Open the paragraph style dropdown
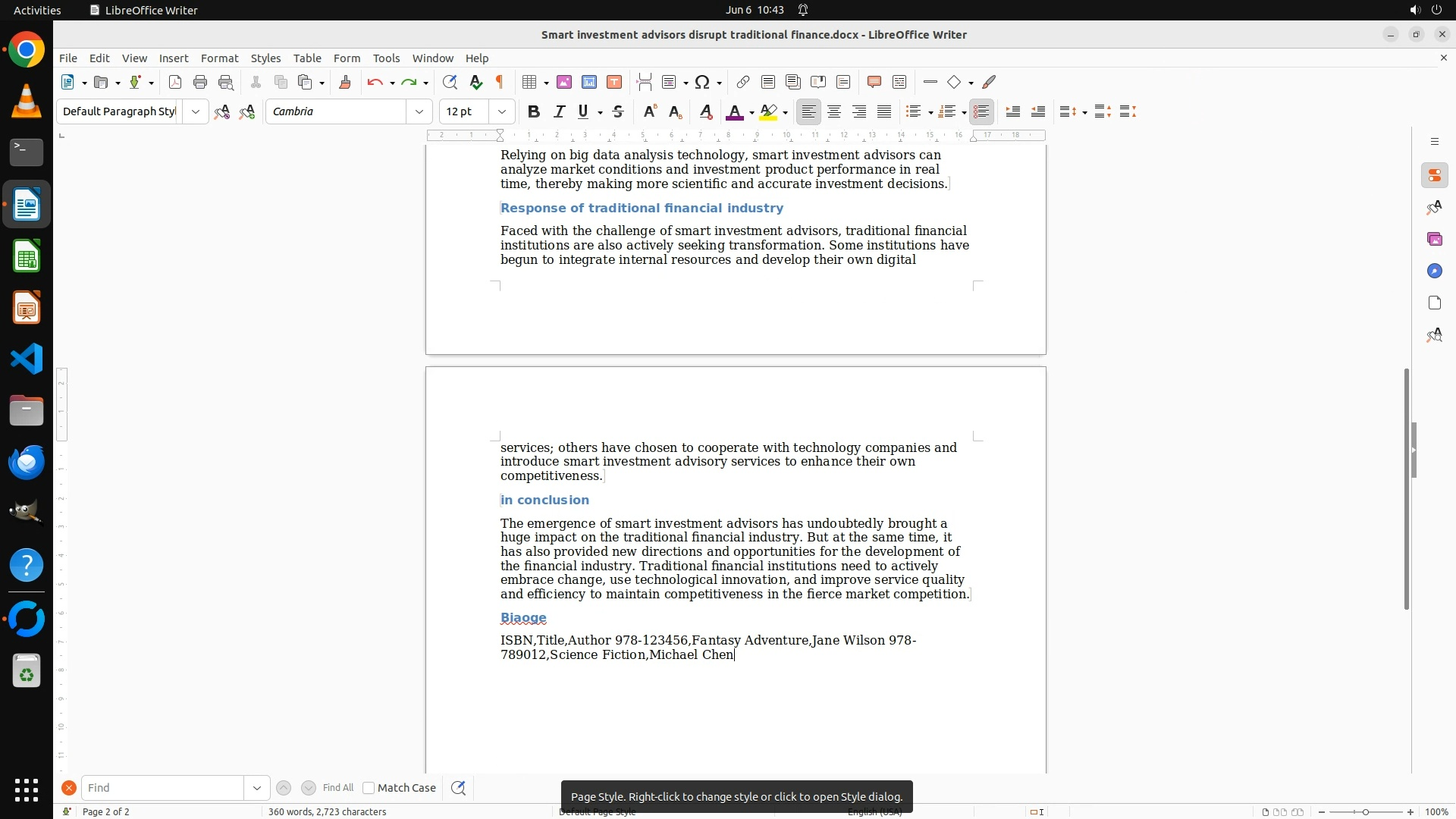Screen dimensions: 1456x819 pyautogui.click(x=196, y=112)
